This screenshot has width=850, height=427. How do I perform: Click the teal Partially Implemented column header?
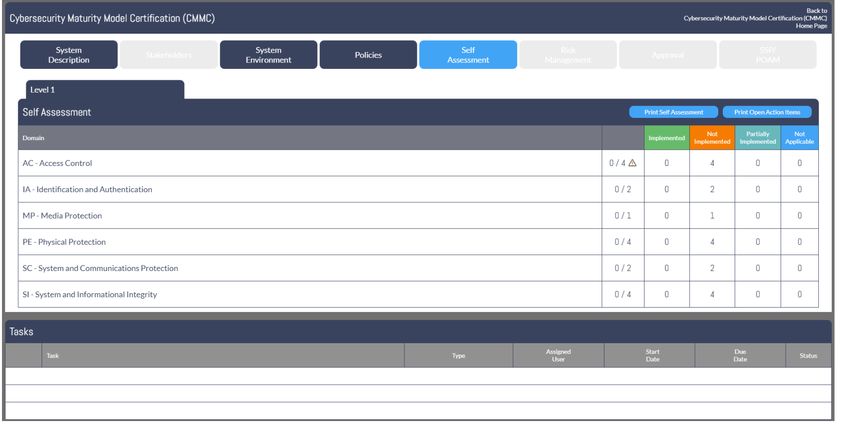(758, 138)
